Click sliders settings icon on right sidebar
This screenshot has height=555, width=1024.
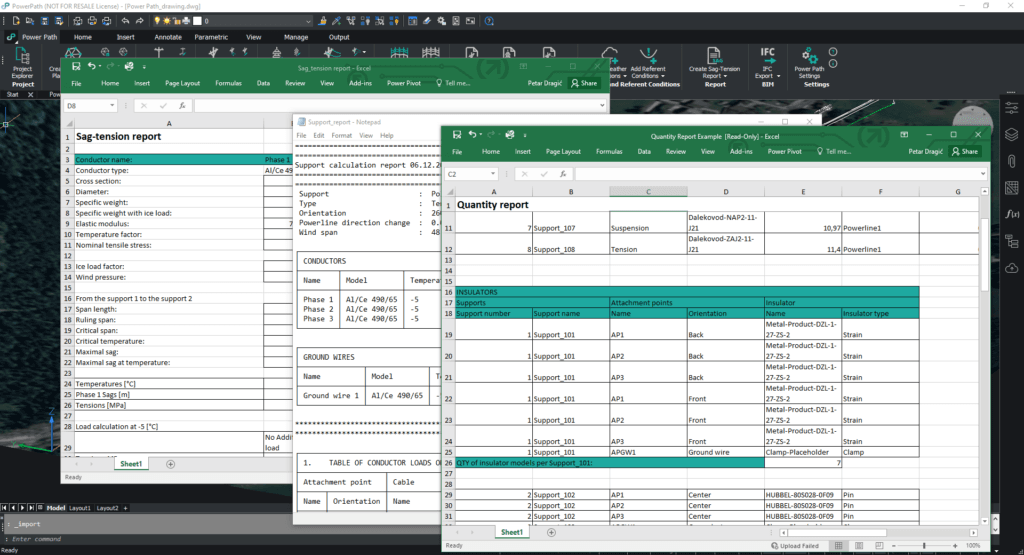(1012, 108)
